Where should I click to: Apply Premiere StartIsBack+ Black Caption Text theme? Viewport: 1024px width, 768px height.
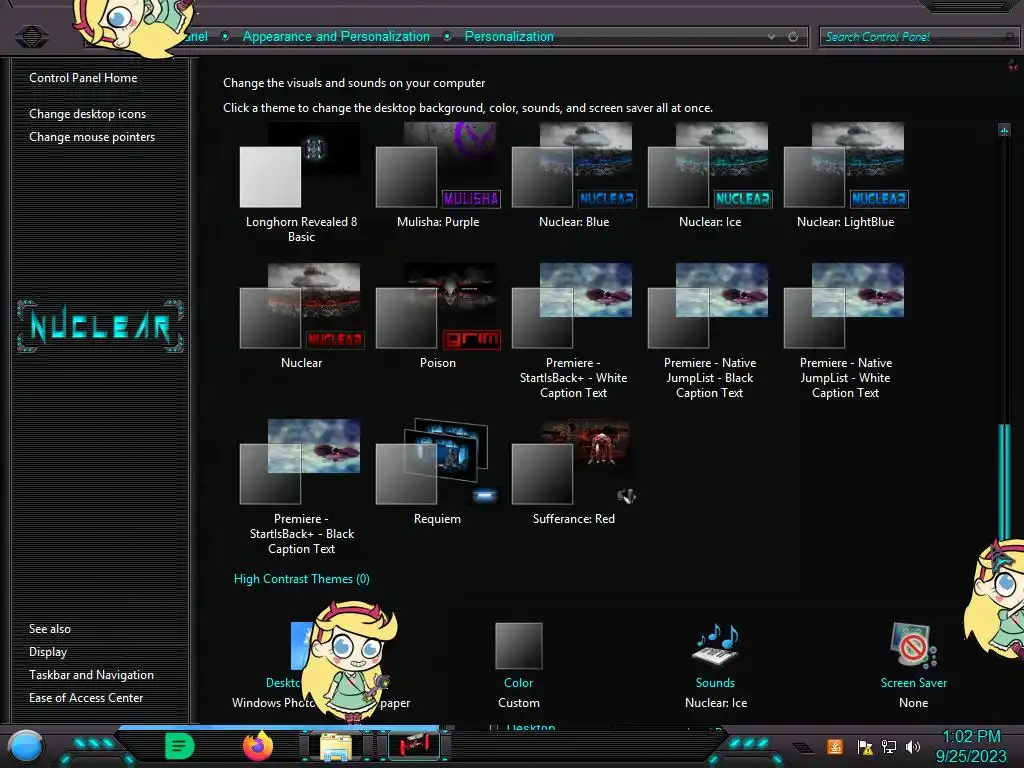pos(301,487)
